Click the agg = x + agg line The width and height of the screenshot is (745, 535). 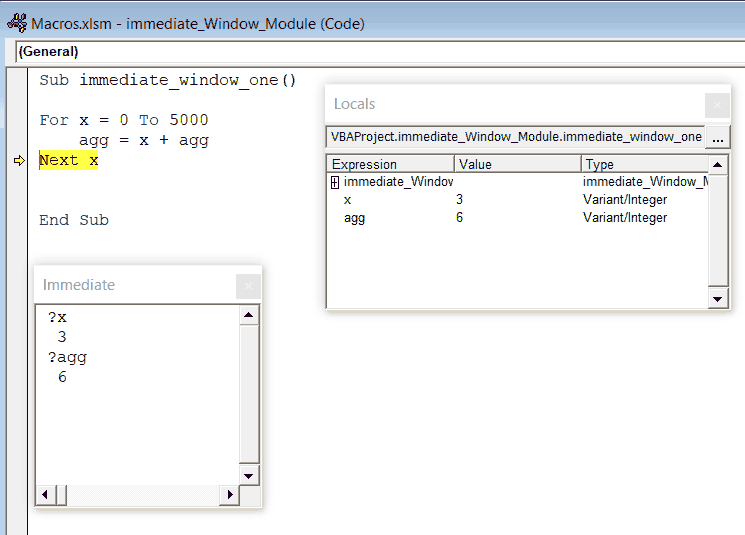tap(144, 141)
